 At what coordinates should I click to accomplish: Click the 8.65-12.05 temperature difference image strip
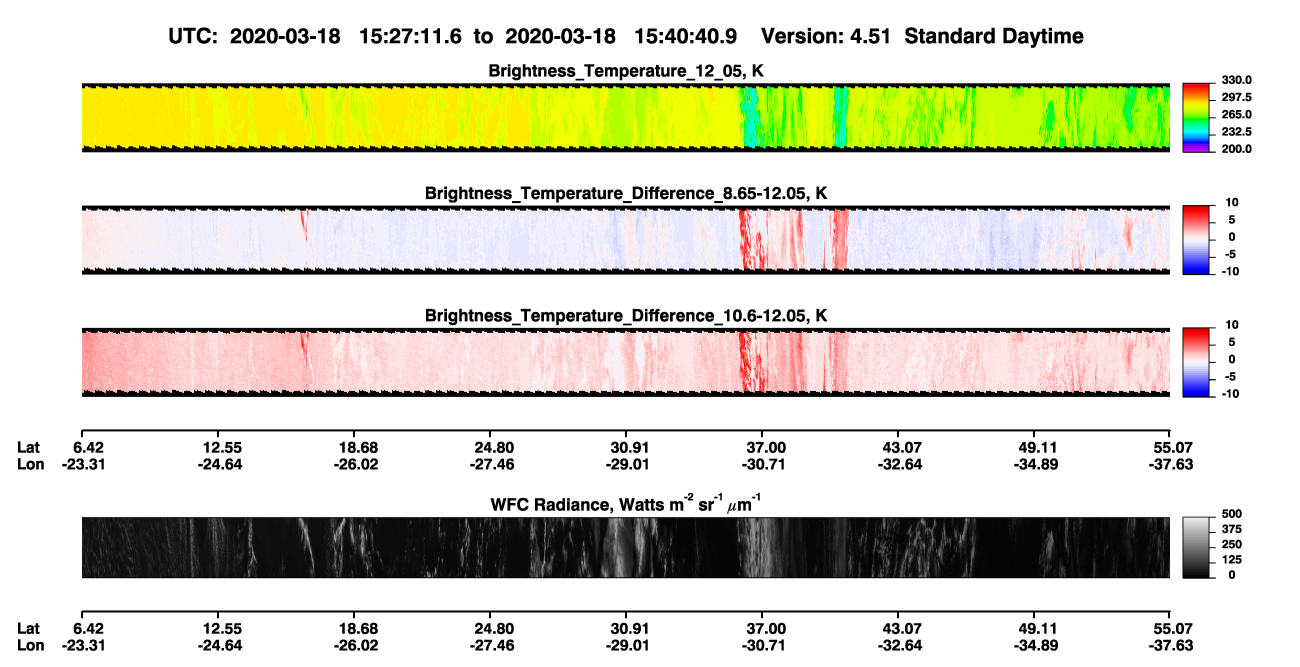click(626, 239)
